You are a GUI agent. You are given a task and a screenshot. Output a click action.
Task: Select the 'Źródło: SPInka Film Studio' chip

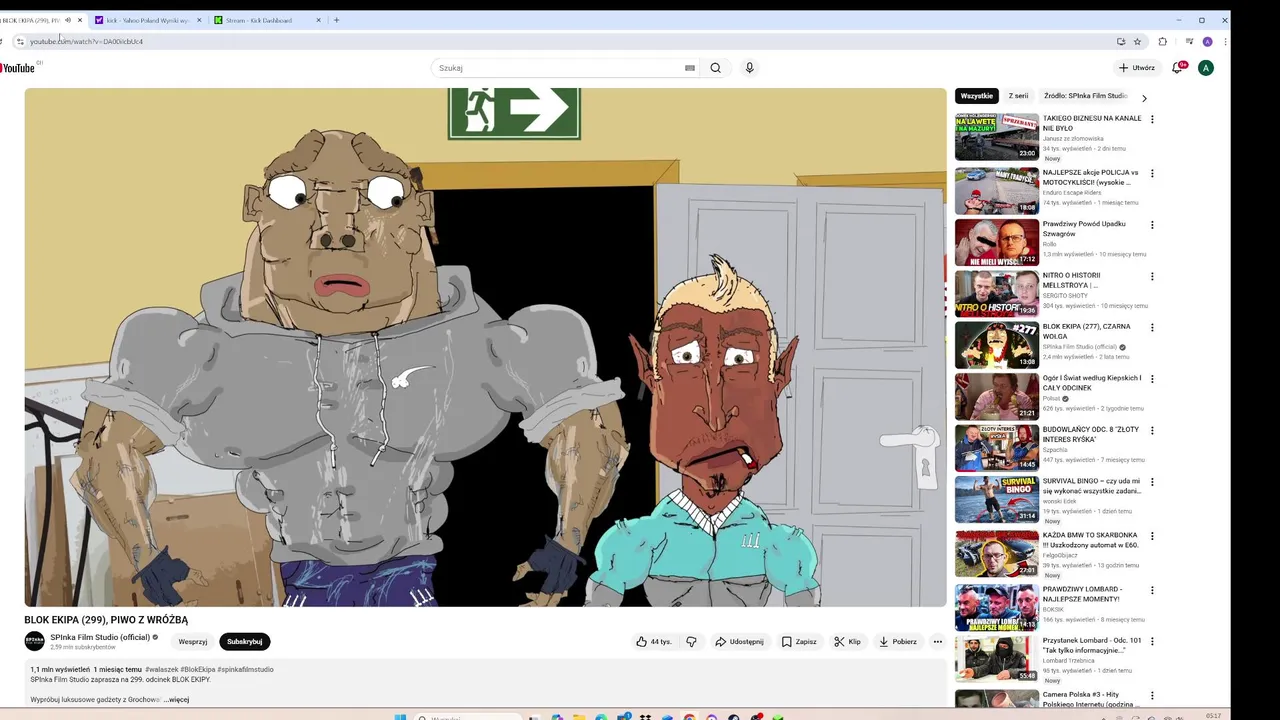click(x=1085, y=96)
